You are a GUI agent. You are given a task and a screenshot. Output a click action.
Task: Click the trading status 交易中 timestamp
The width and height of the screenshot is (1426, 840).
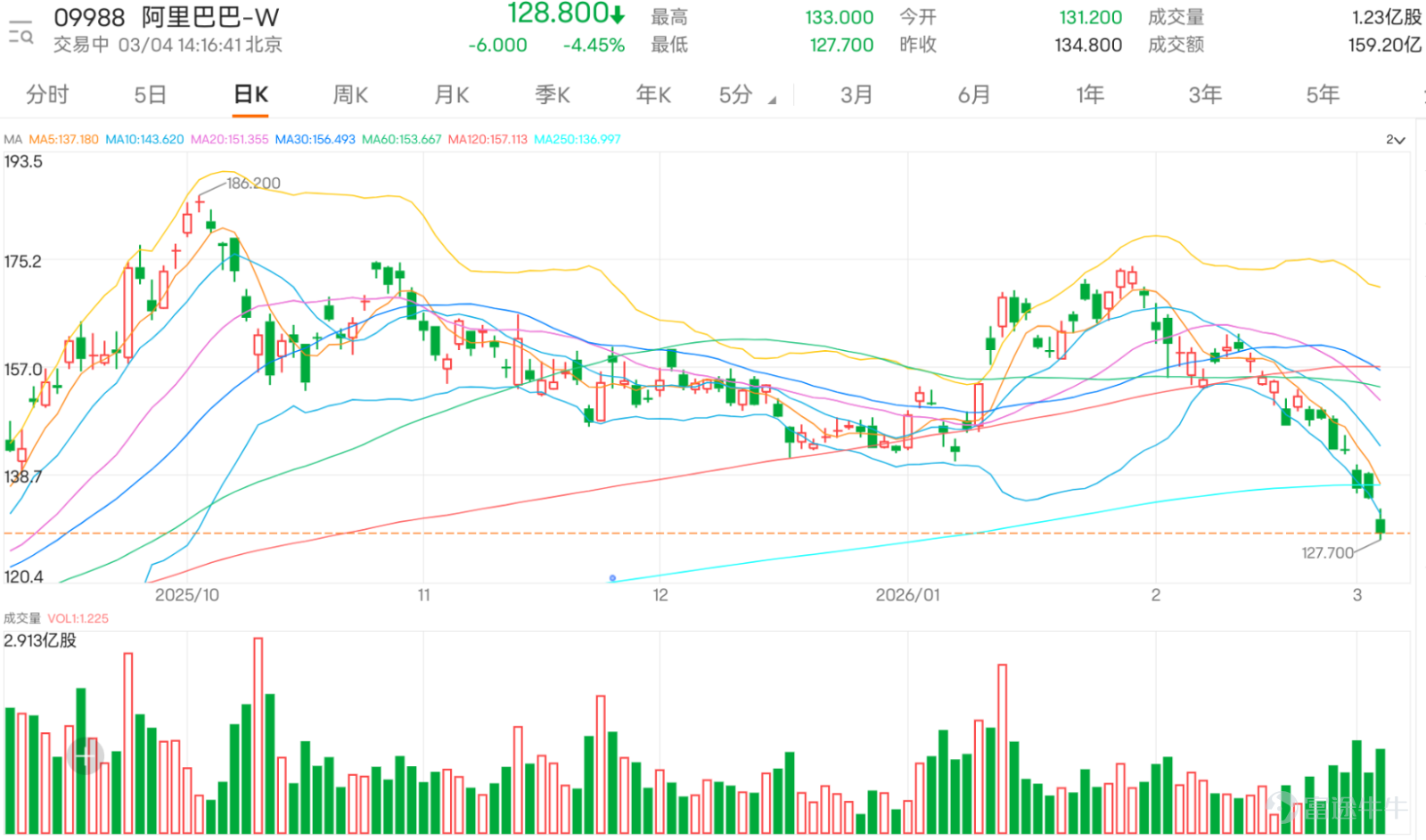coord(168,45)
